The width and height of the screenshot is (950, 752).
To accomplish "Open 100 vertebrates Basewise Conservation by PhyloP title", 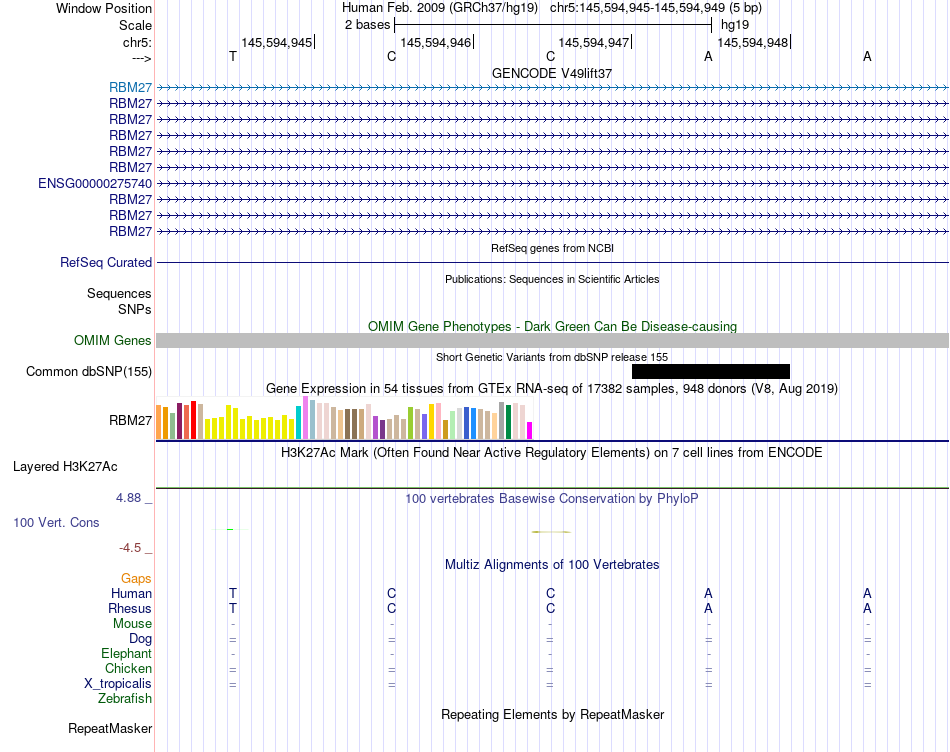I will (552, 499).
